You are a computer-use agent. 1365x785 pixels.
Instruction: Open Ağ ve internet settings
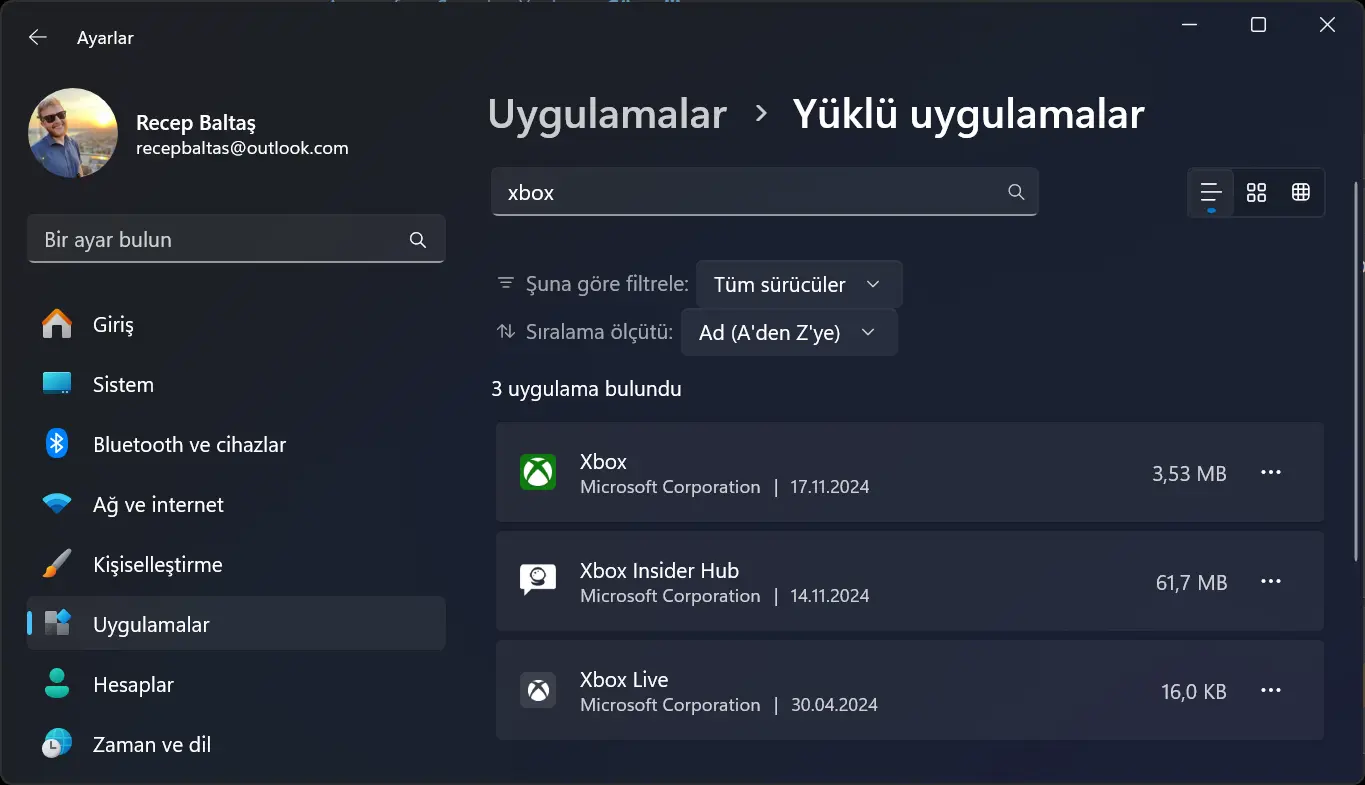pos(236,505)
